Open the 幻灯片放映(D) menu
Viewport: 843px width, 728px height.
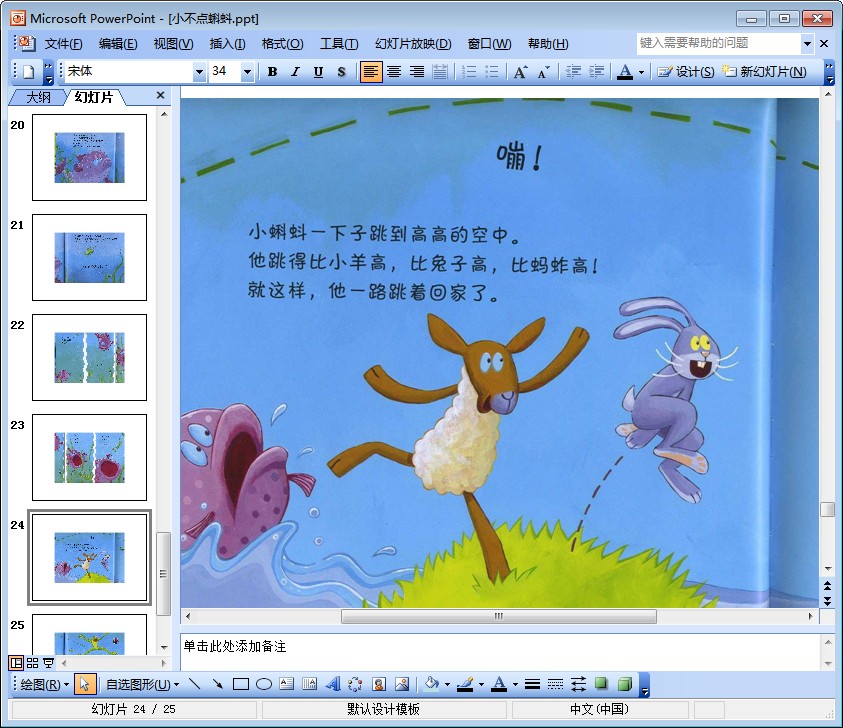click(413, 44)
